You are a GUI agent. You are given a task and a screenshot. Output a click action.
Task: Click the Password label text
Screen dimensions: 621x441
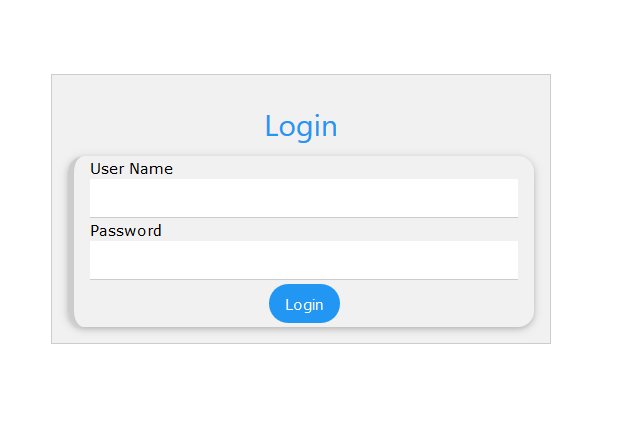126,231
